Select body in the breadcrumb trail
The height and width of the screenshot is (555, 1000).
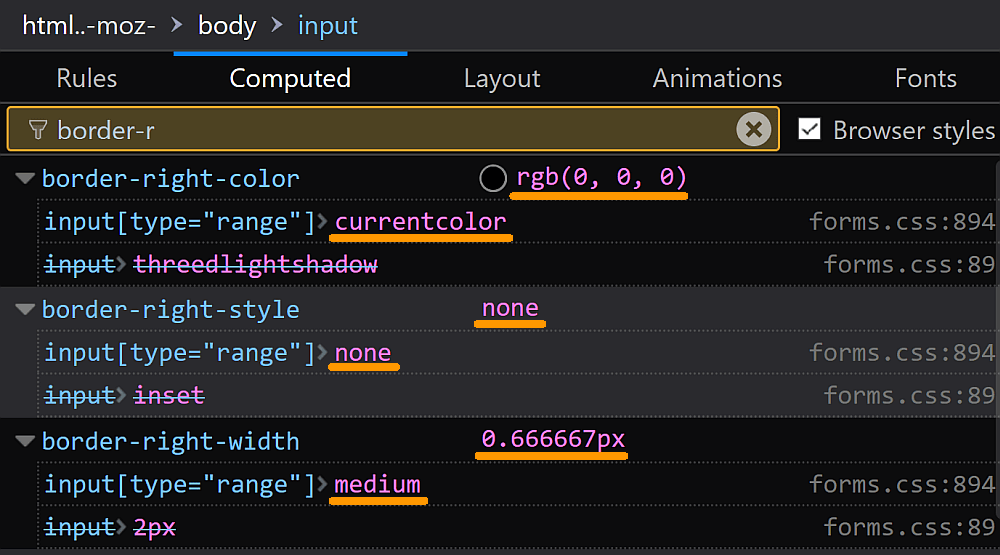click(227, 25)
